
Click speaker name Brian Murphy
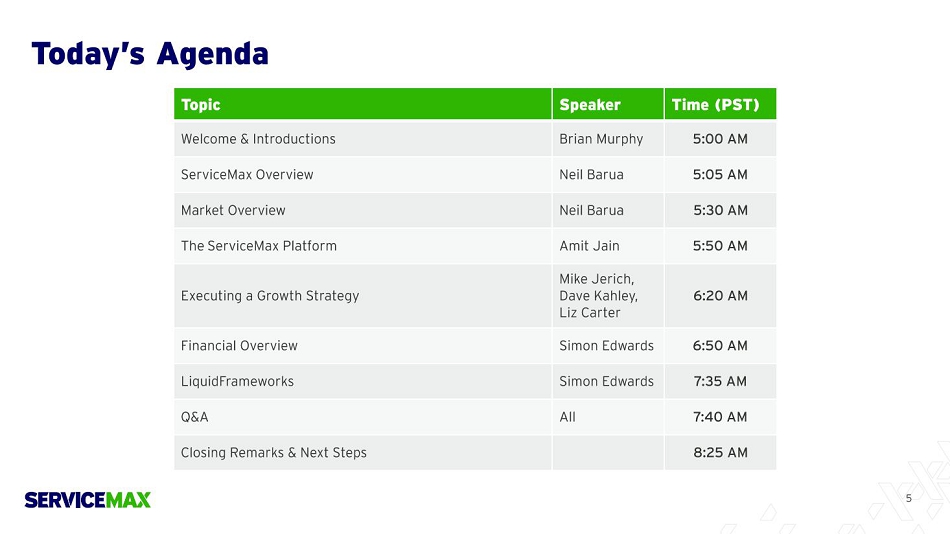[x=601, y=139]
